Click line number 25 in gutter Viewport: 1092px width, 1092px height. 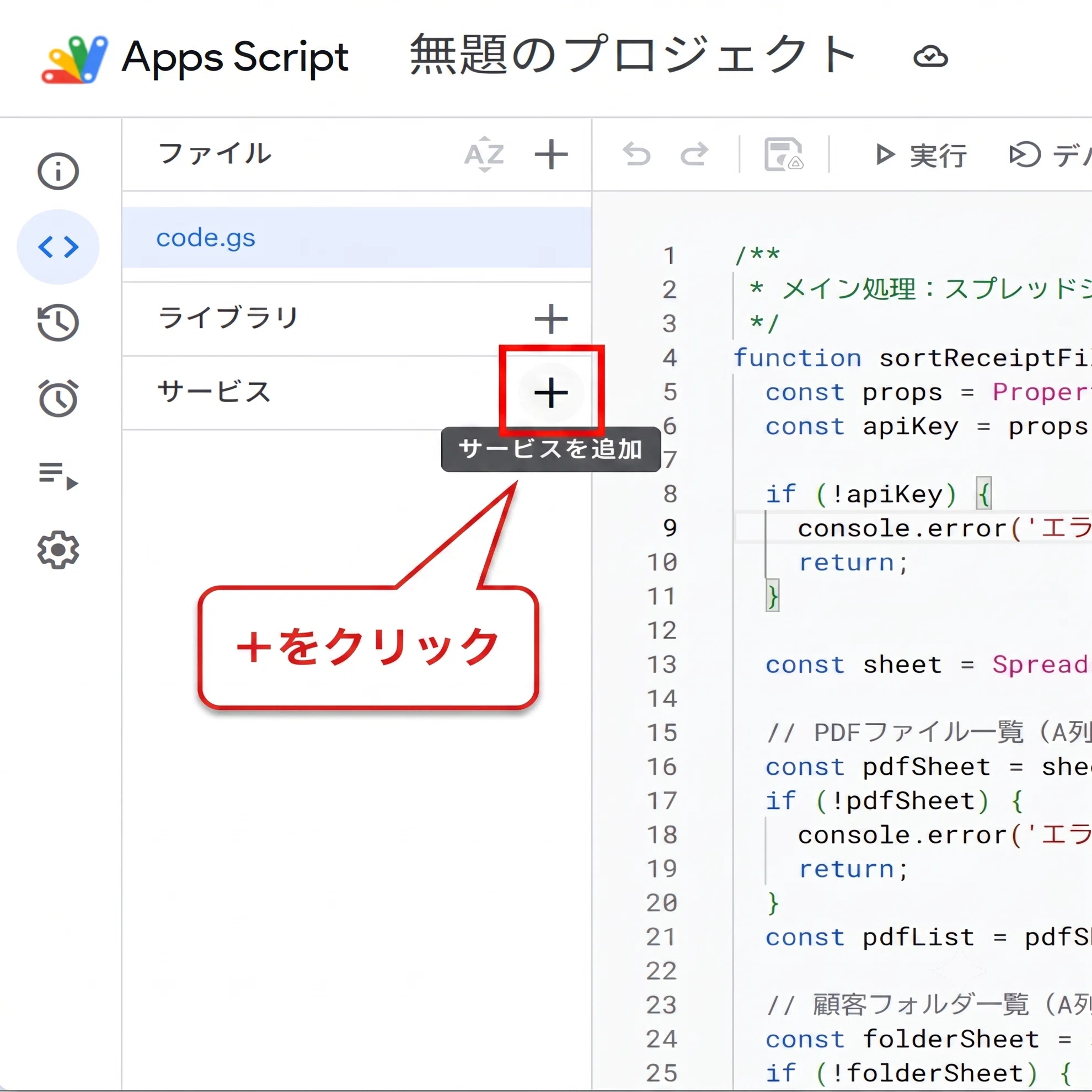(x=662, y=1073)
